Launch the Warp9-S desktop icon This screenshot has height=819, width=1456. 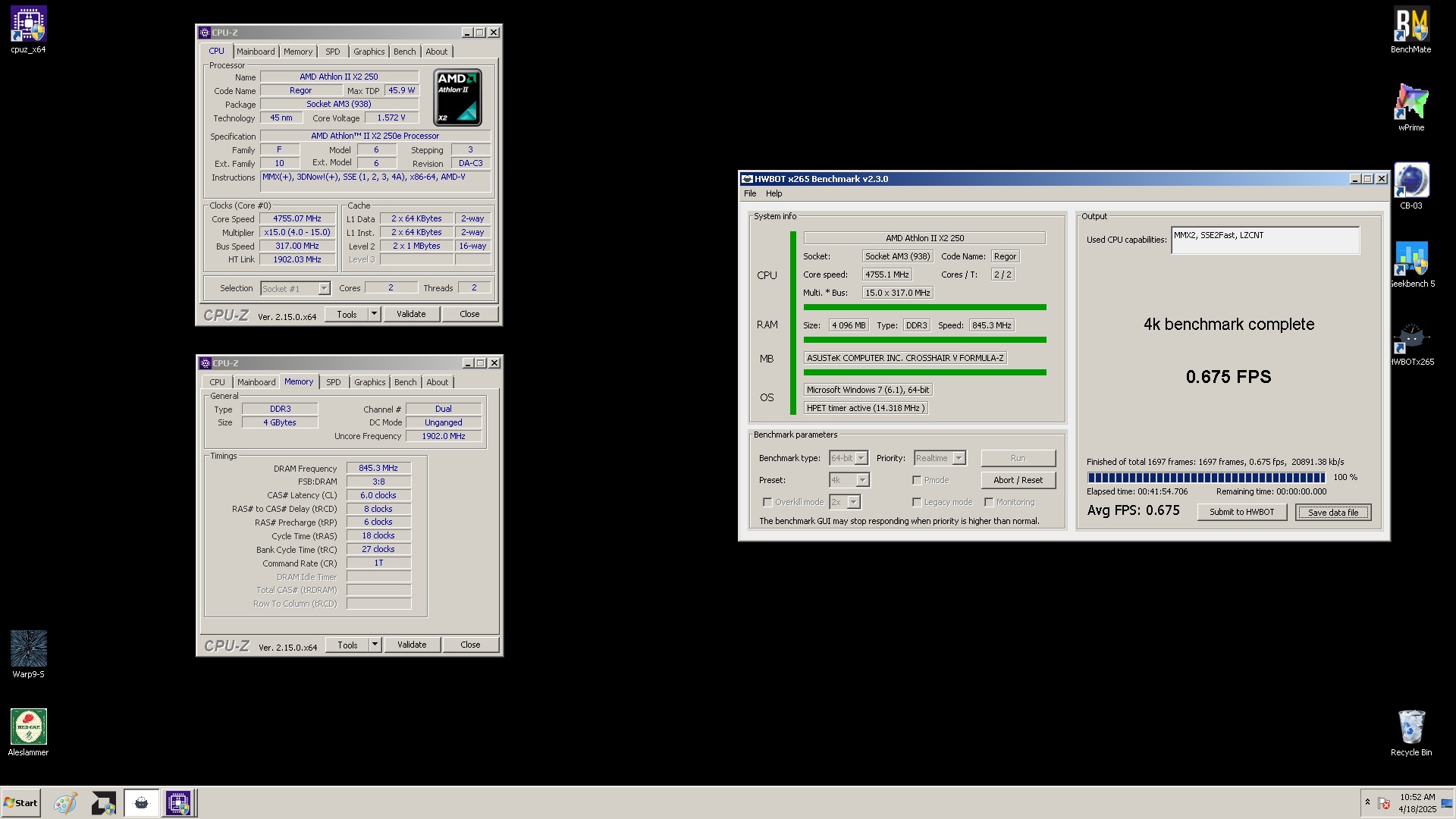pos(28,654)
